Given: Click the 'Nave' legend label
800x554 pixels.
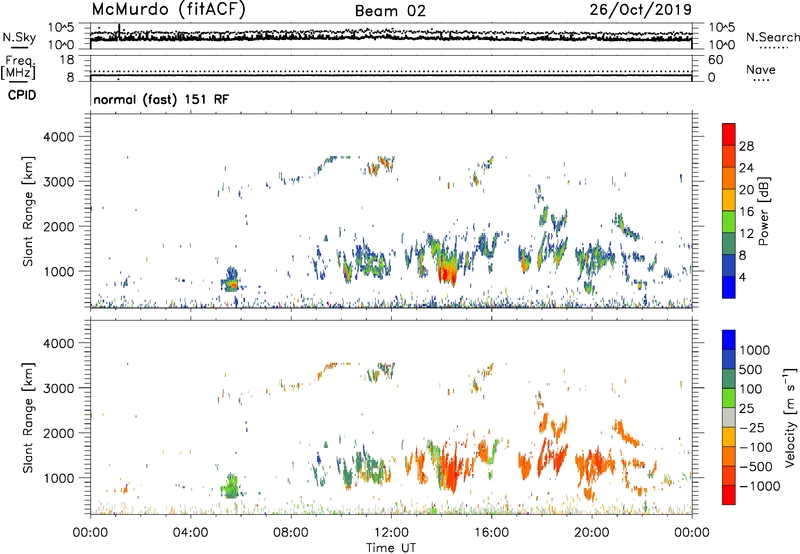Looking at the screenshot, I should tap(761, 69).
